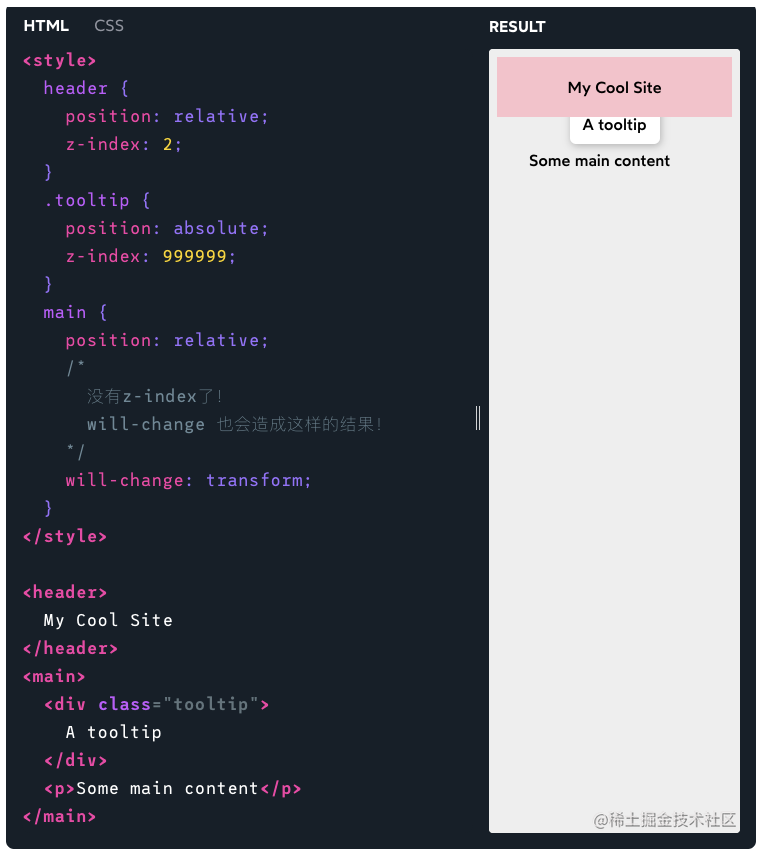Click the <p>Some main content</p> line
The width and height of the screenshot is (759, 852).
[x=173, y=788]
